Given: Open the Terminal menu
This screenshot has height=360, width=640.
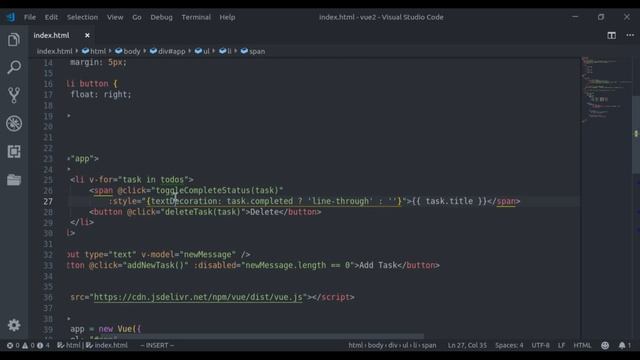Looking at the screenshot, I should [x=196, y=17].
